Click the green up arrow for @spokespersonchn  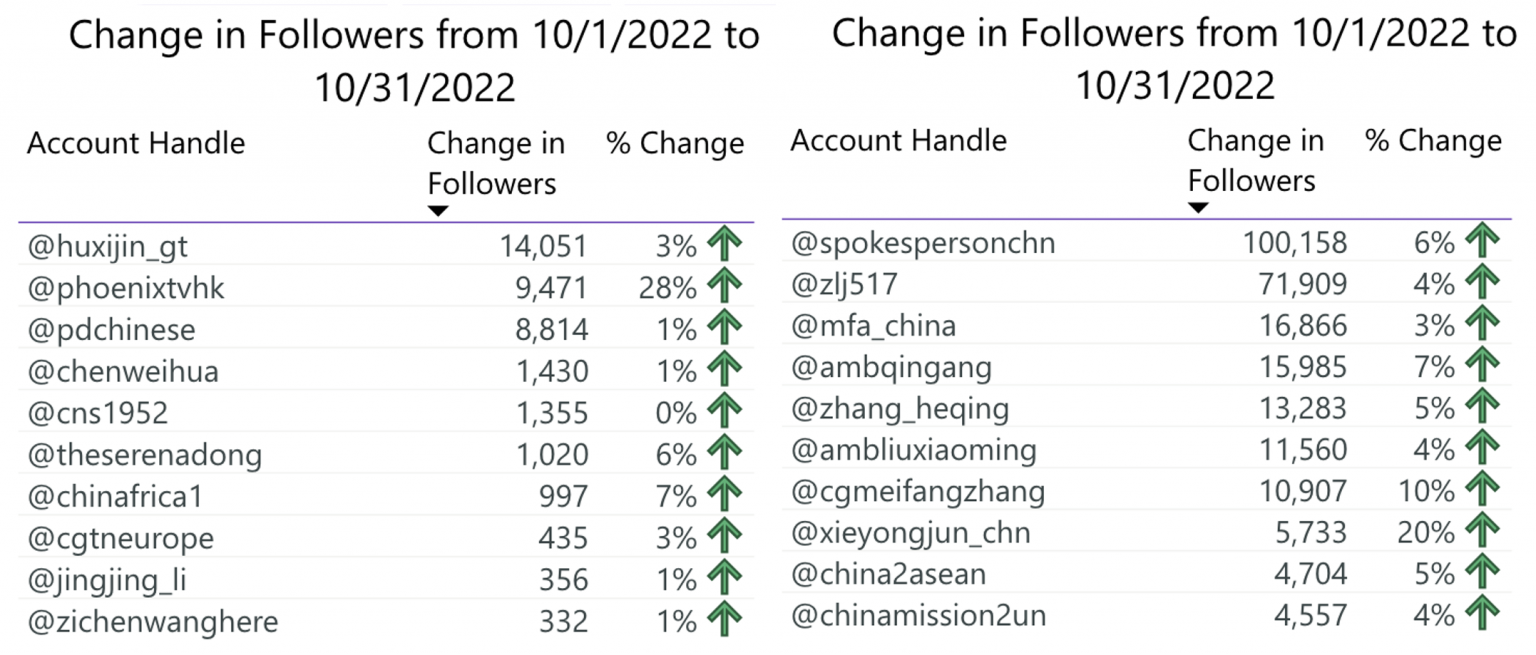point(1482,242)
